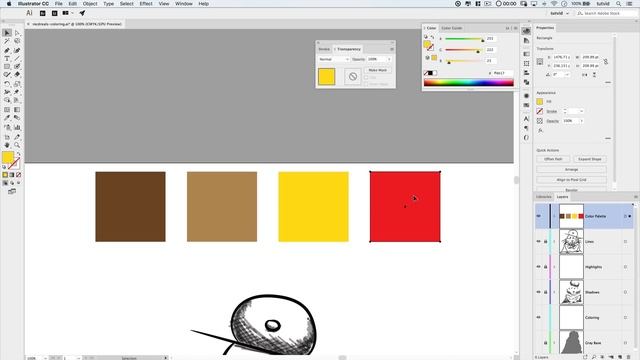The width and height of the screenshot is (640, 360).
Task: Select the Rectangle tool
Action: click(7, 67)
